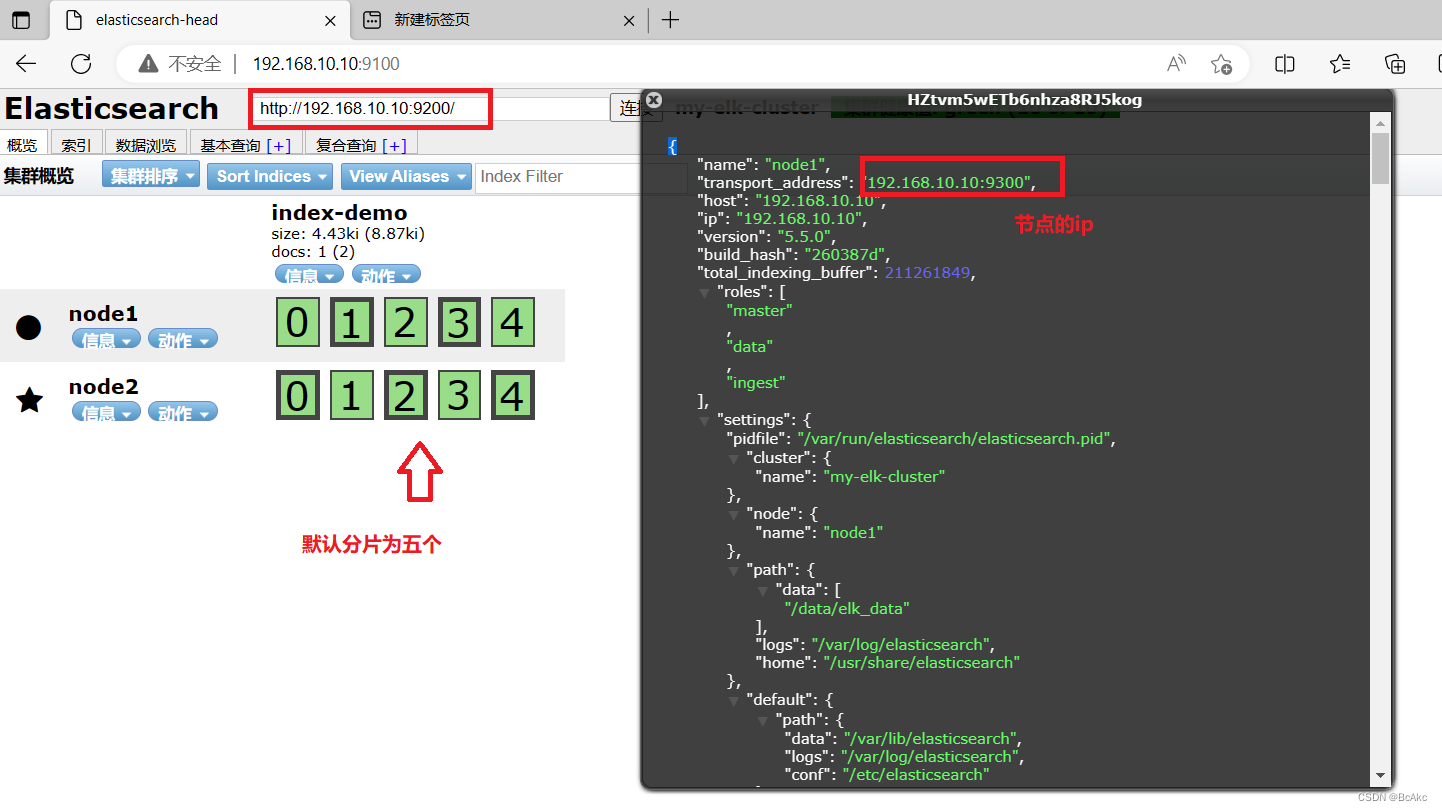Select shard 2 of node2
The height and width of the screenshot is (811, 1442).
[x=404, y=395]
